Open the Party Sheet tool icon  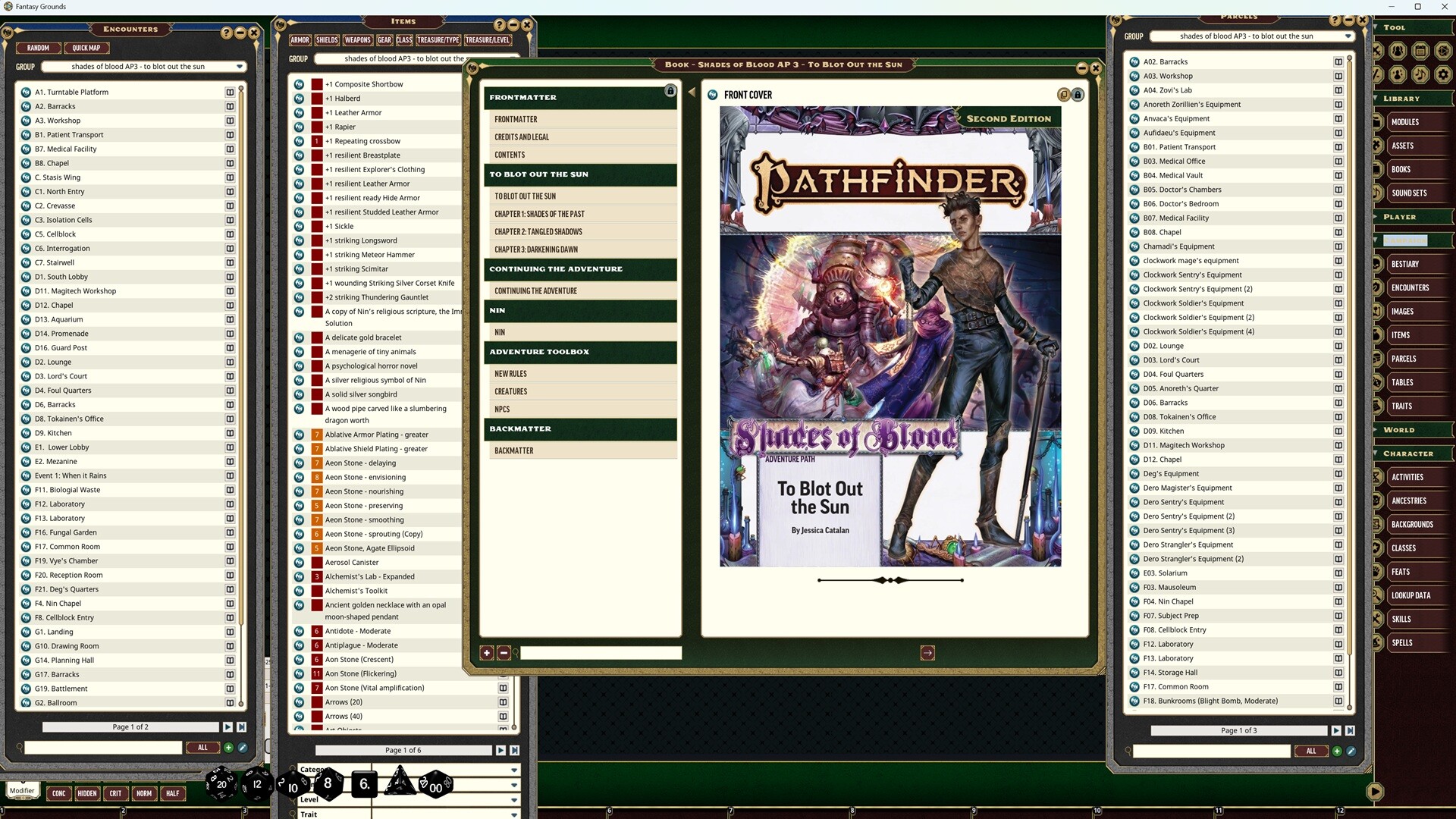click(x=1398, y=51)
